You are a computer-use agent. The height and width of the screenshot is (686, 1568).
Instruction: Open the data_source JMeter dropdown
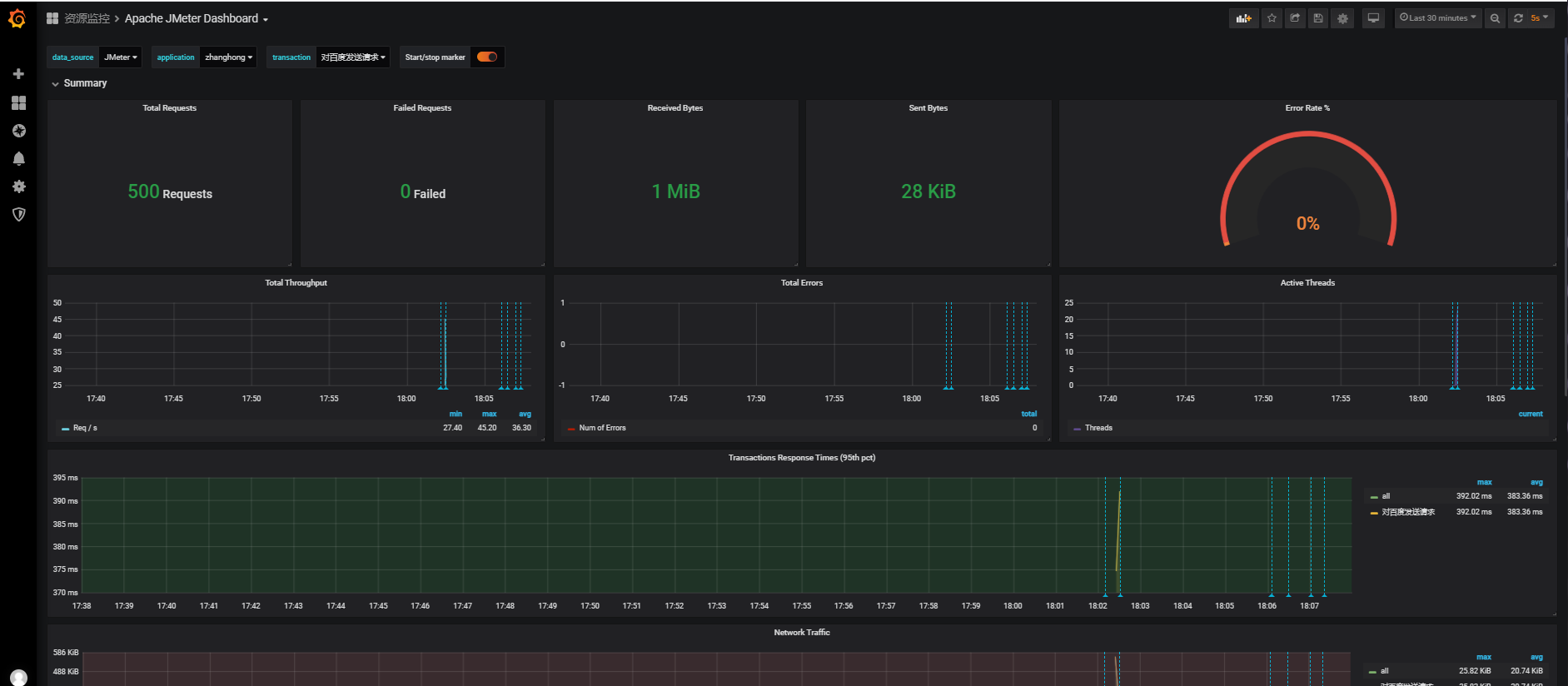pyautogui.click(x=120, y=57)
